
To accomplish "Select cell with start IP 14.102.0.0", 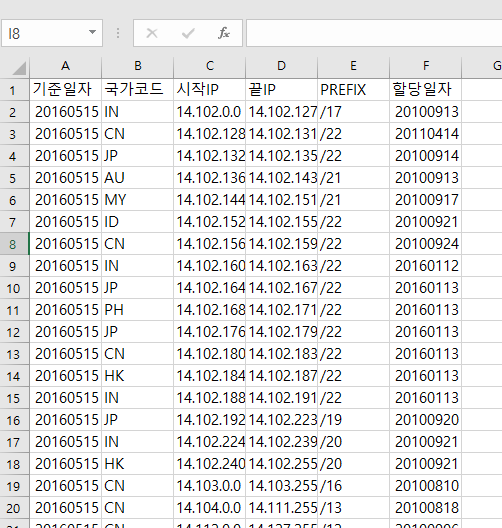I will [209, 112].
